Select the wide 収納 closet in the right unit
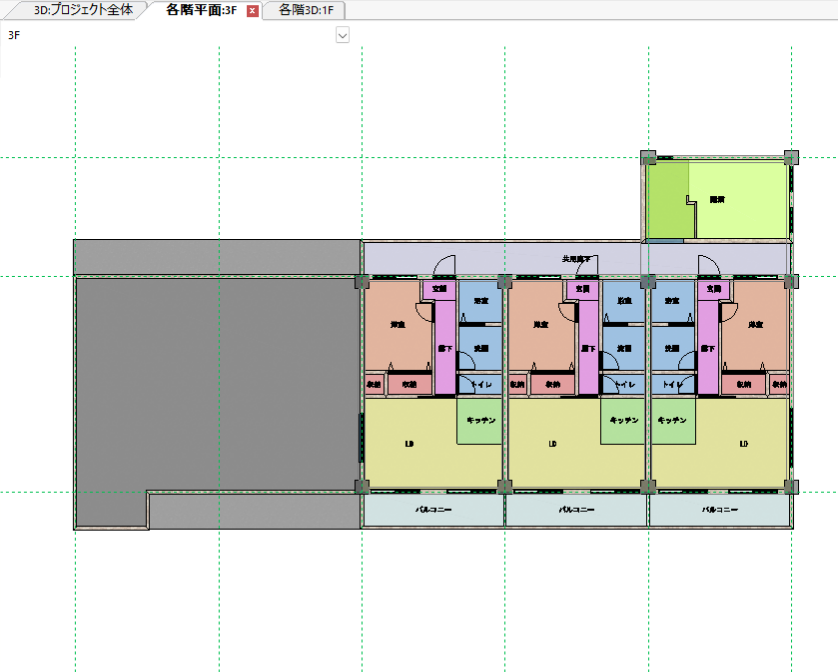 click(743, 384)
